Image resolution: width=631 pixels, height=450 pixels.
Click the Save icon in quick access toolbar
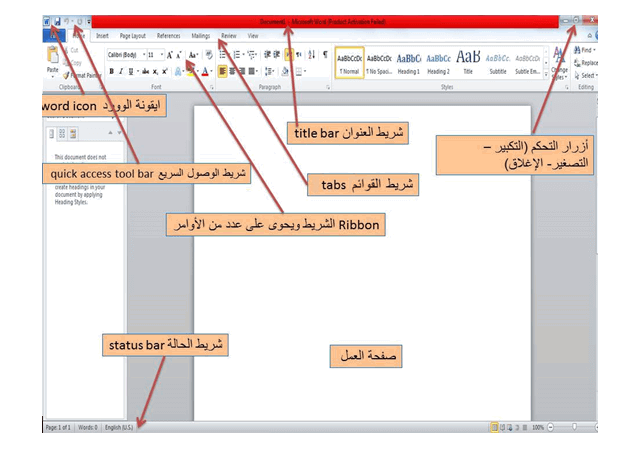59,20
